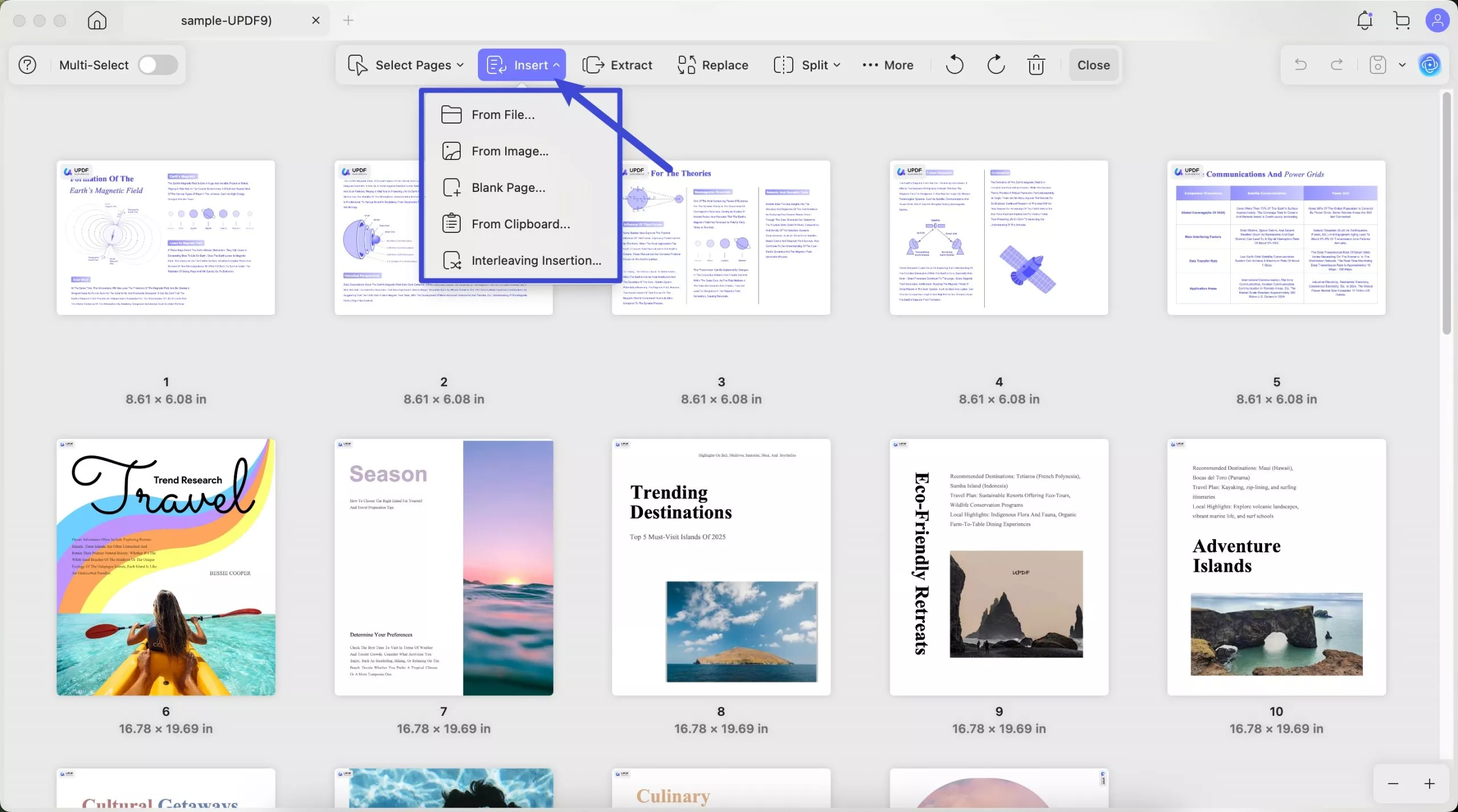Viewport: 1458px width, 812px height.
Task: Rotate pages clockwise
Action: tap(996, 65)
